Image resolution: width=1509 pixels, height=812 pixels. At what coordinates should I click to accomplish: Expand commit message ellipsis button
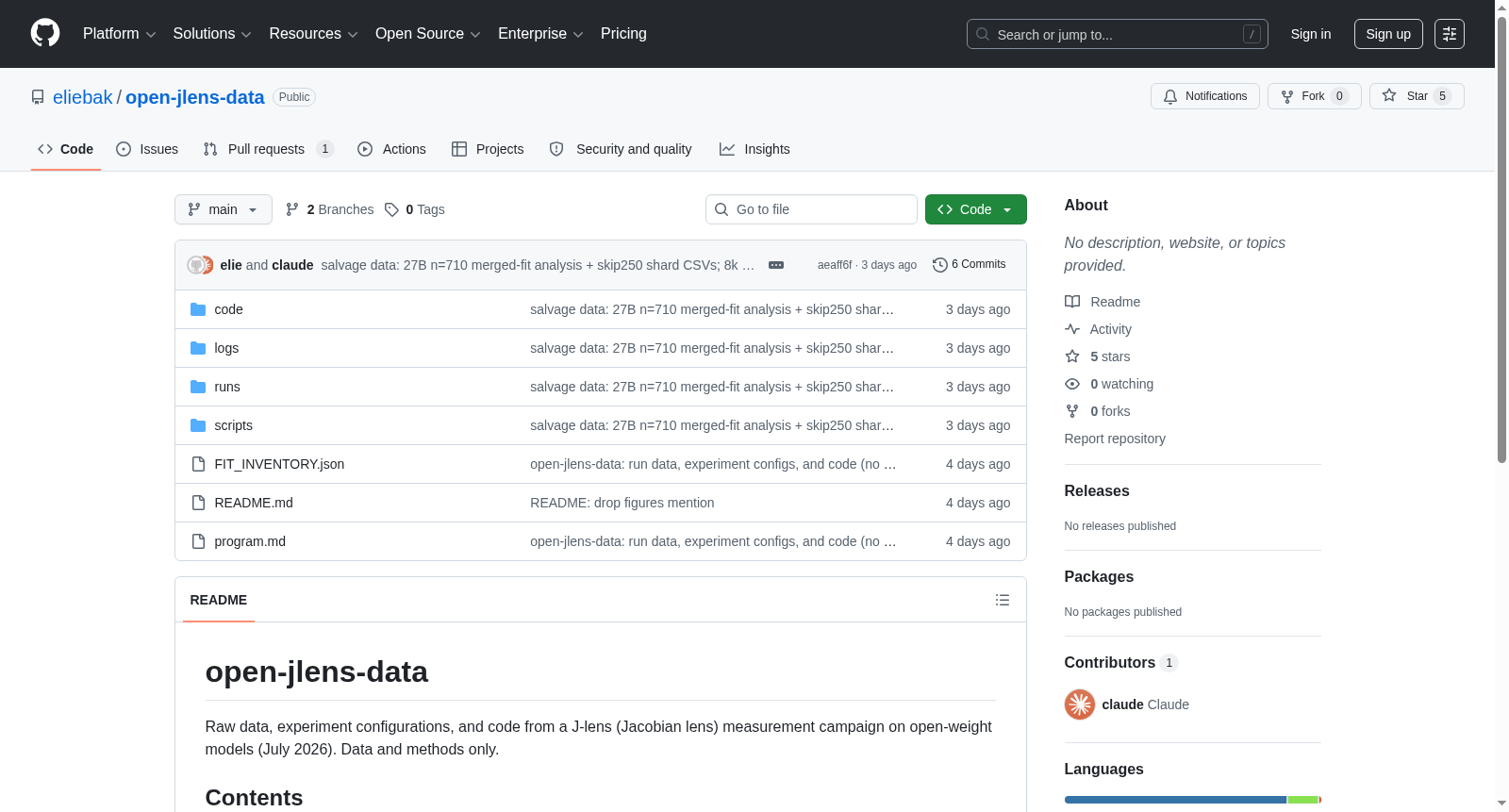coord(776,265)
